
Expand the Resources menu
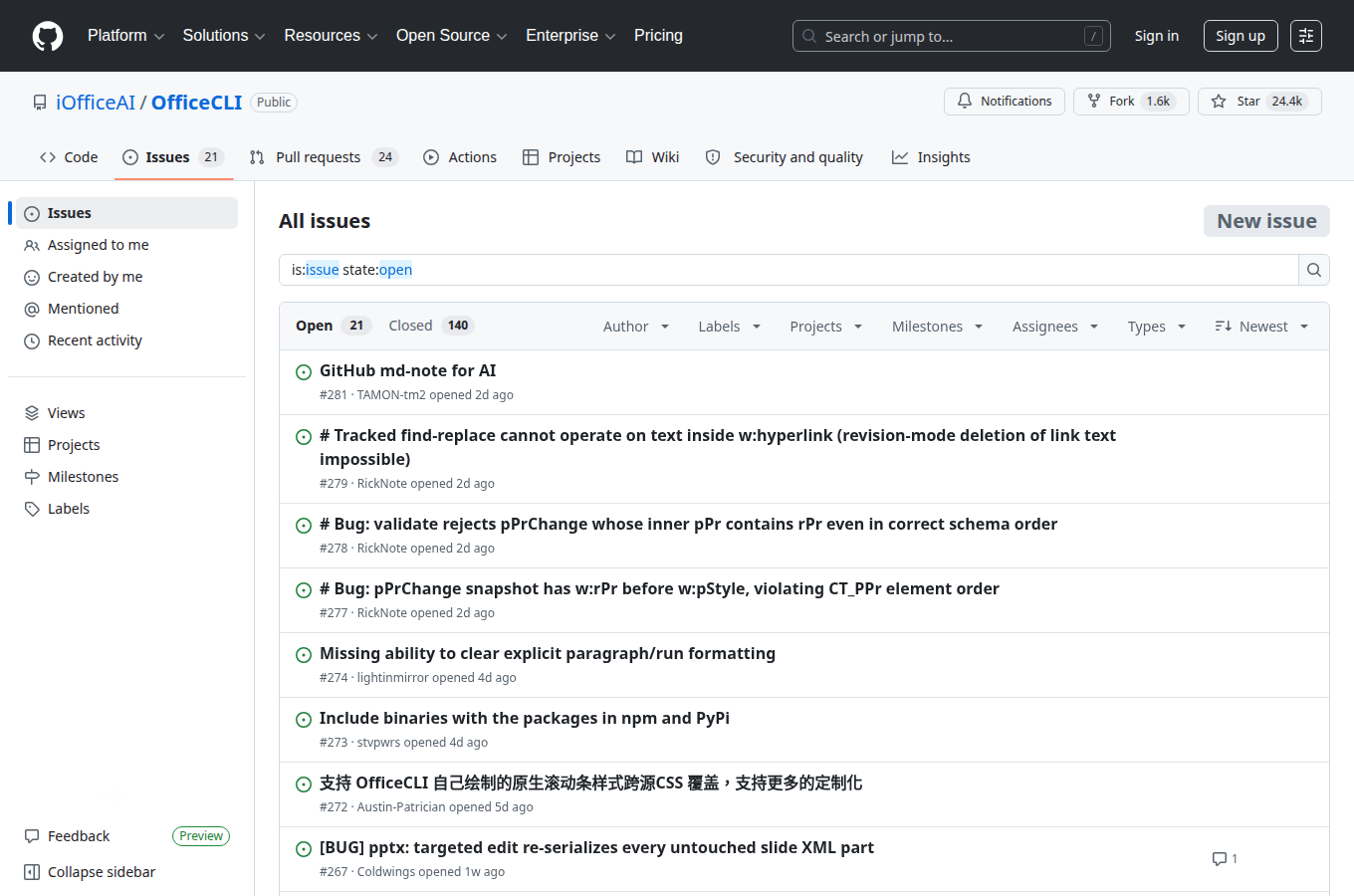tap(331, 36)
